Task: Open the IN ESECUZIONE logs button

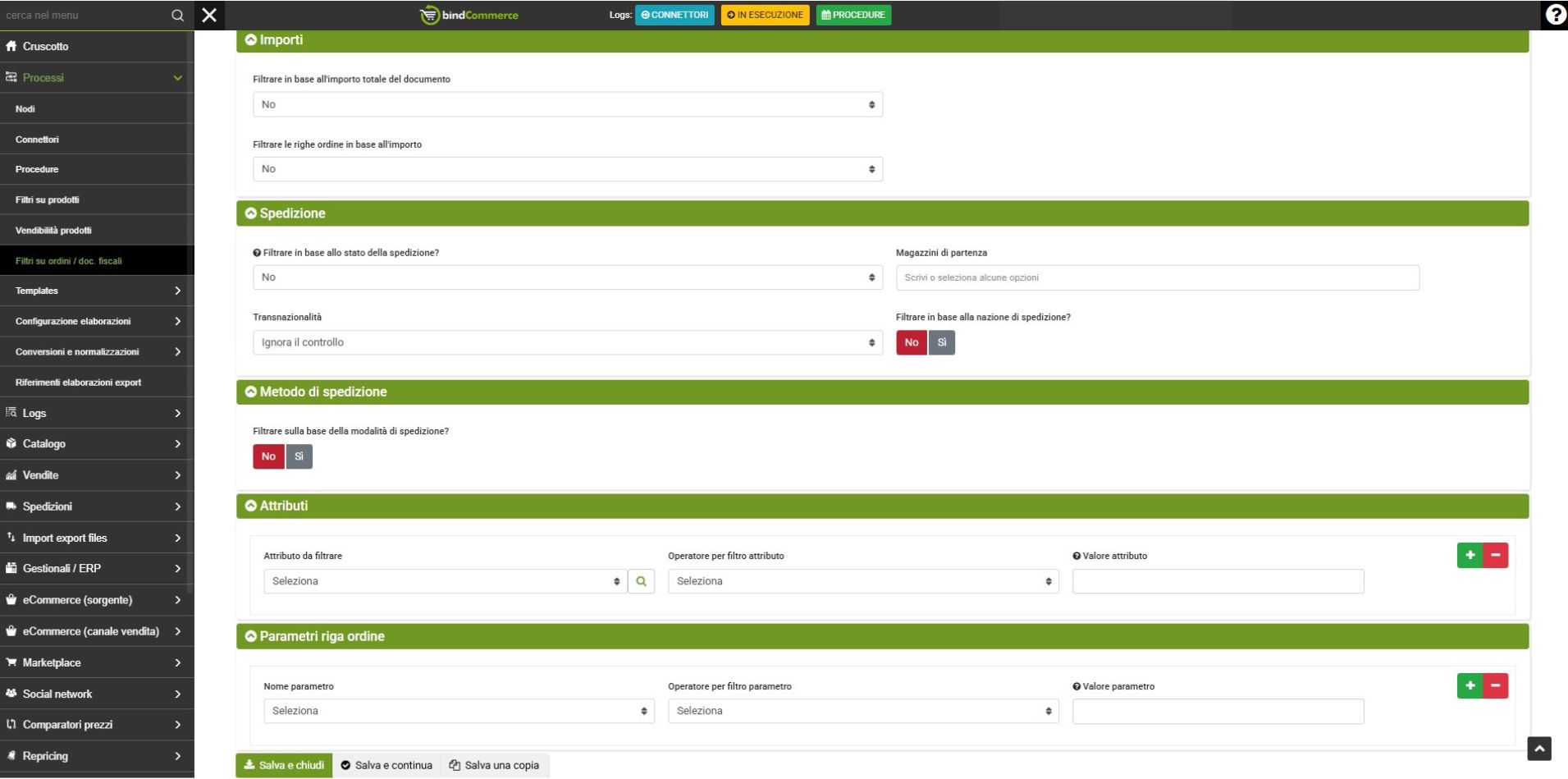Action: pos(765,15)
